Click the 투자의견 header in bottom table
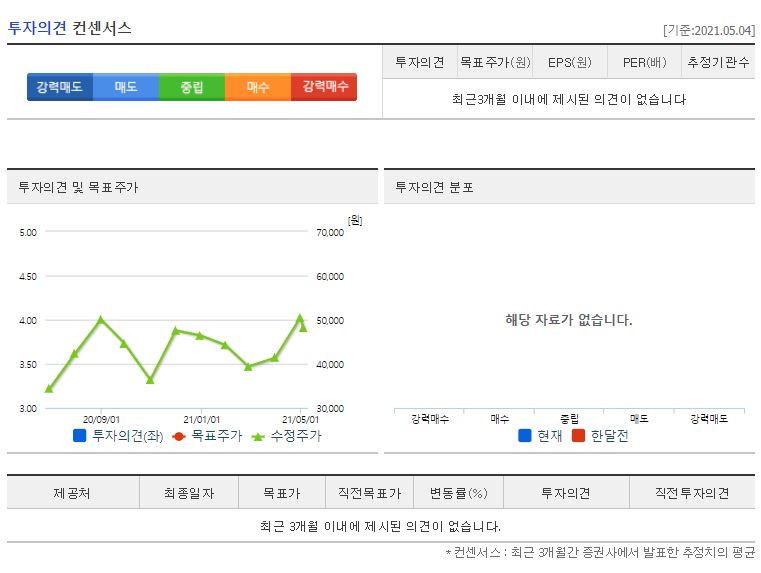The width and height of the screenshot is (761, 573). (x=566, y=493)
